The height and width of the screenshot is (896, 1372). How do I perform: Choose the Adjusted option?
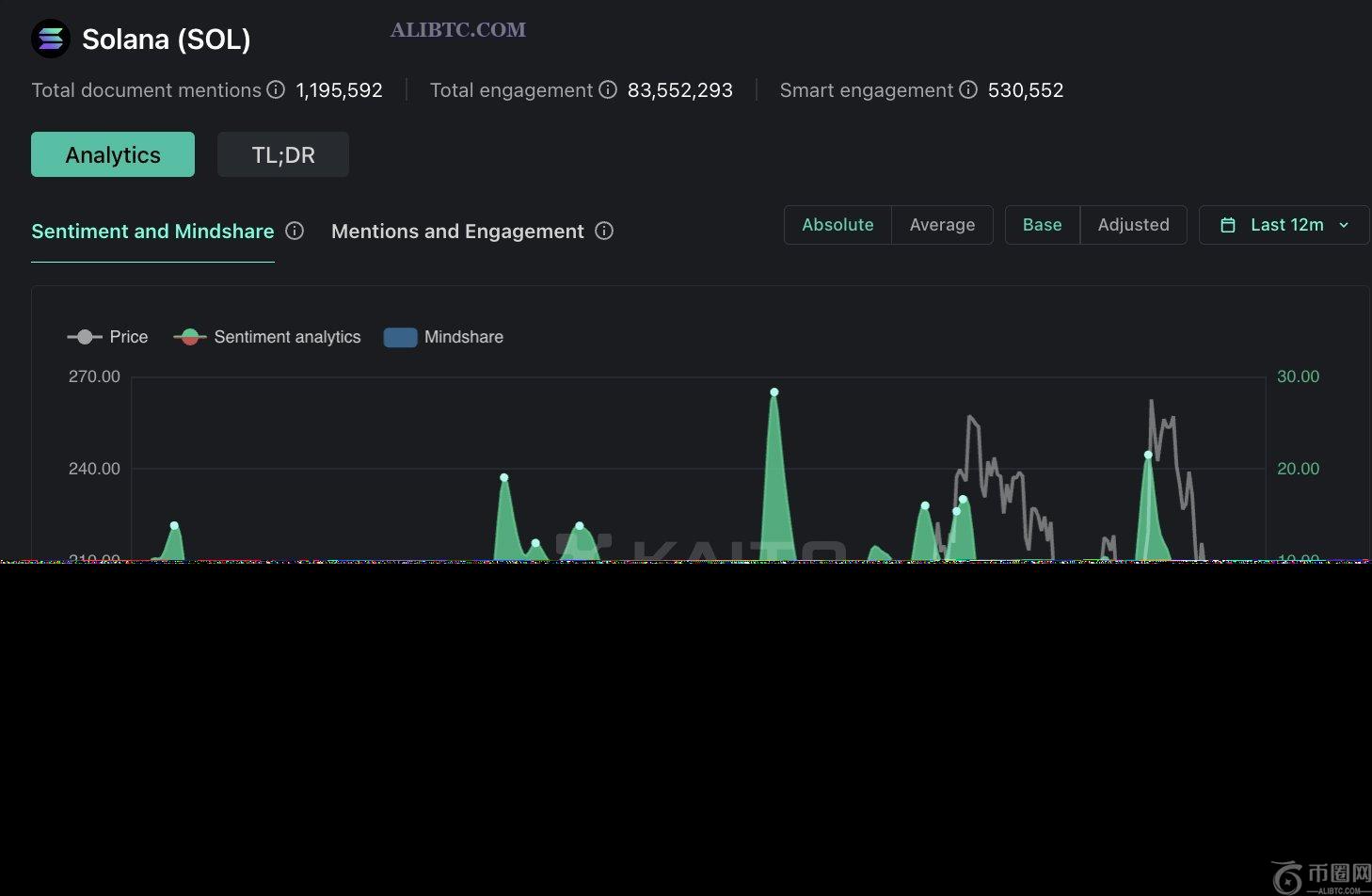point(1133,225)
